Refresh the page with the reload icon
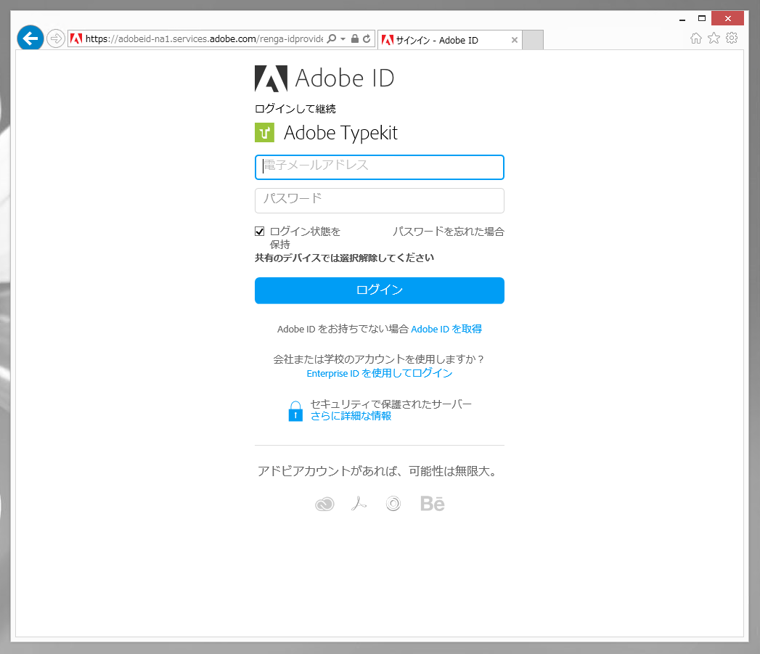The image size is (760, 654). pyautogui.click(x=367, y=38)
